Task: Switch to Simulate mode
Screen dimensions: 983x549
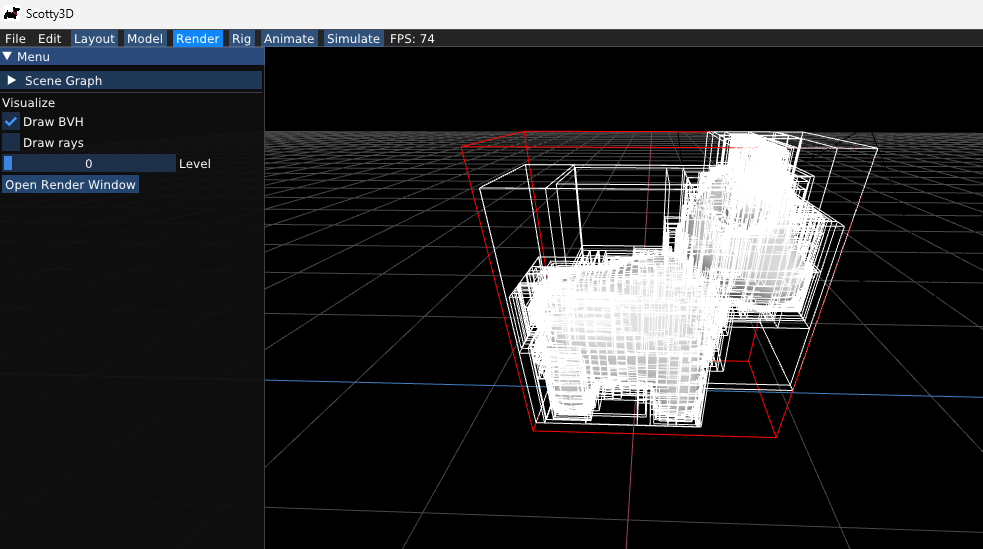Action: [x=354, y=39]
